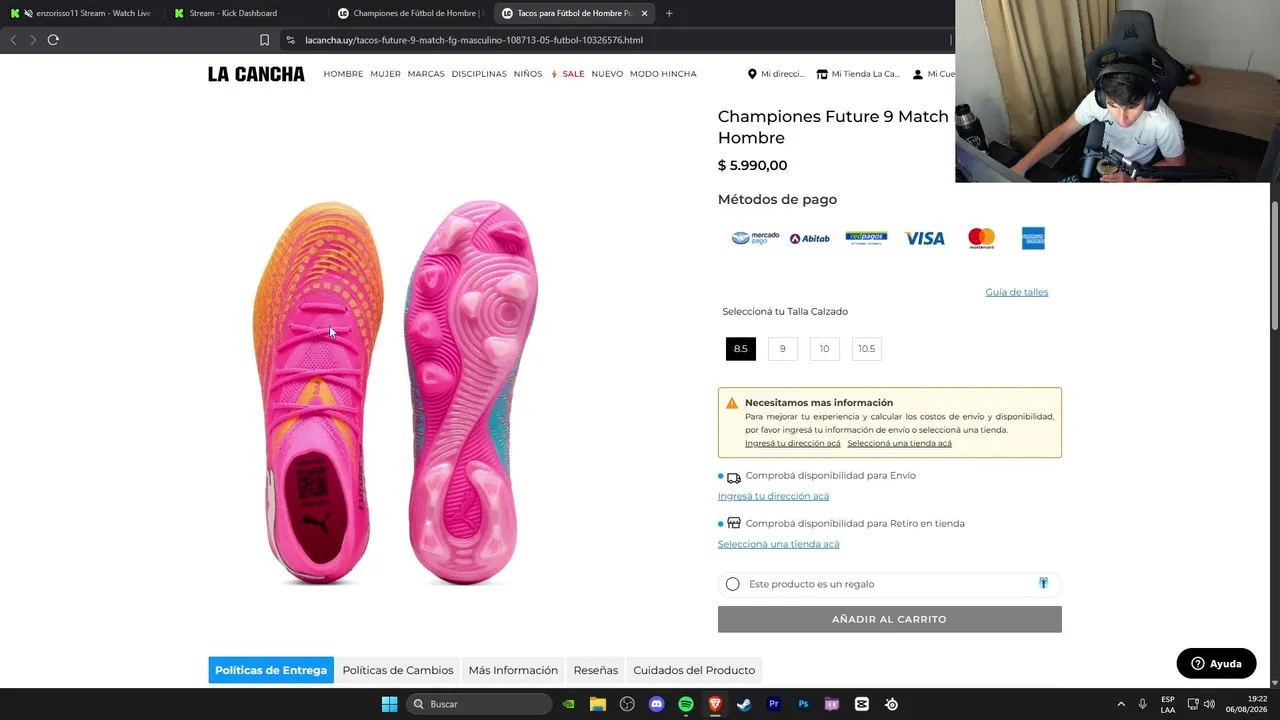Open Discord from the taskbar

656,704
